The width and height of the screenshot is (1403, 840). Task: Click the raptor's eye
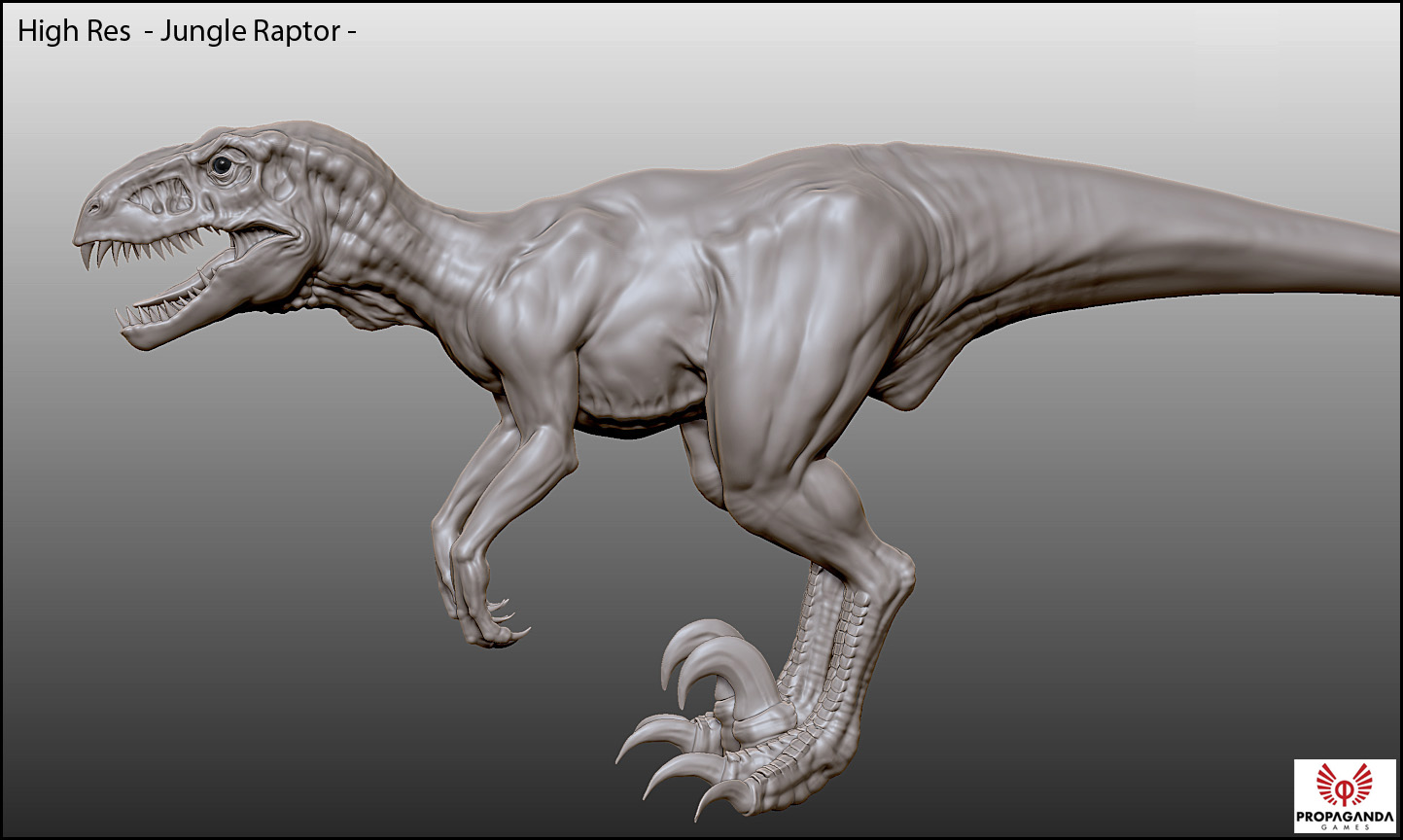click(x=223, y=166)
